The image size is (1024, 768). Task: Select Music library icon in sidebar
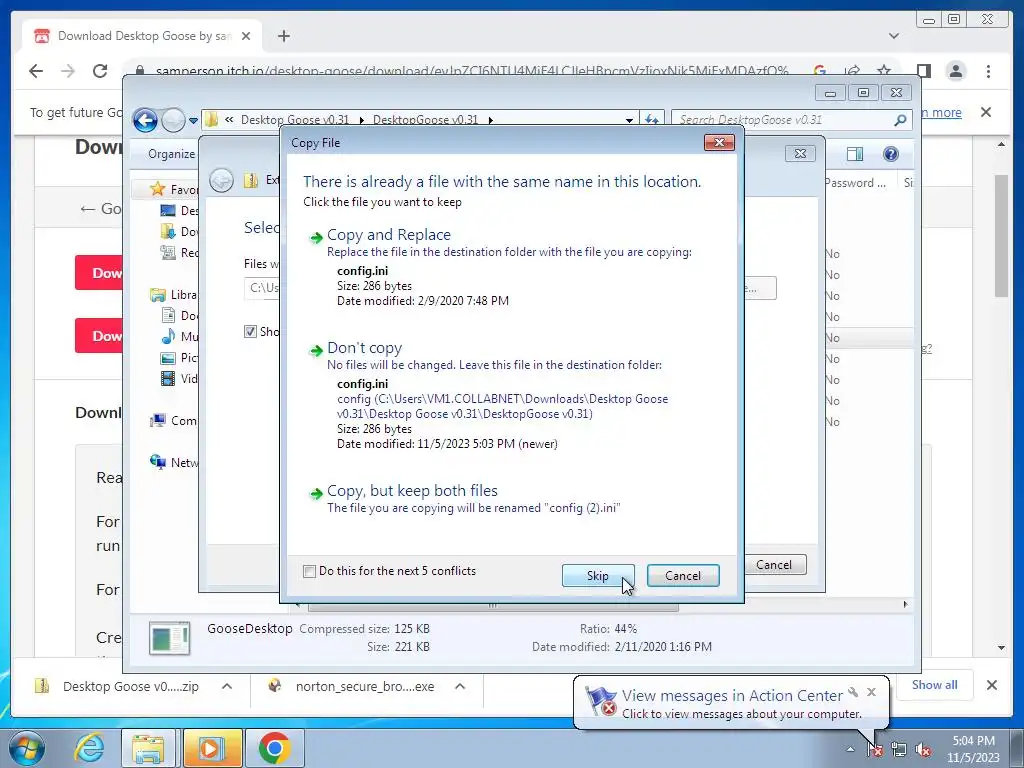coord(168,336)
